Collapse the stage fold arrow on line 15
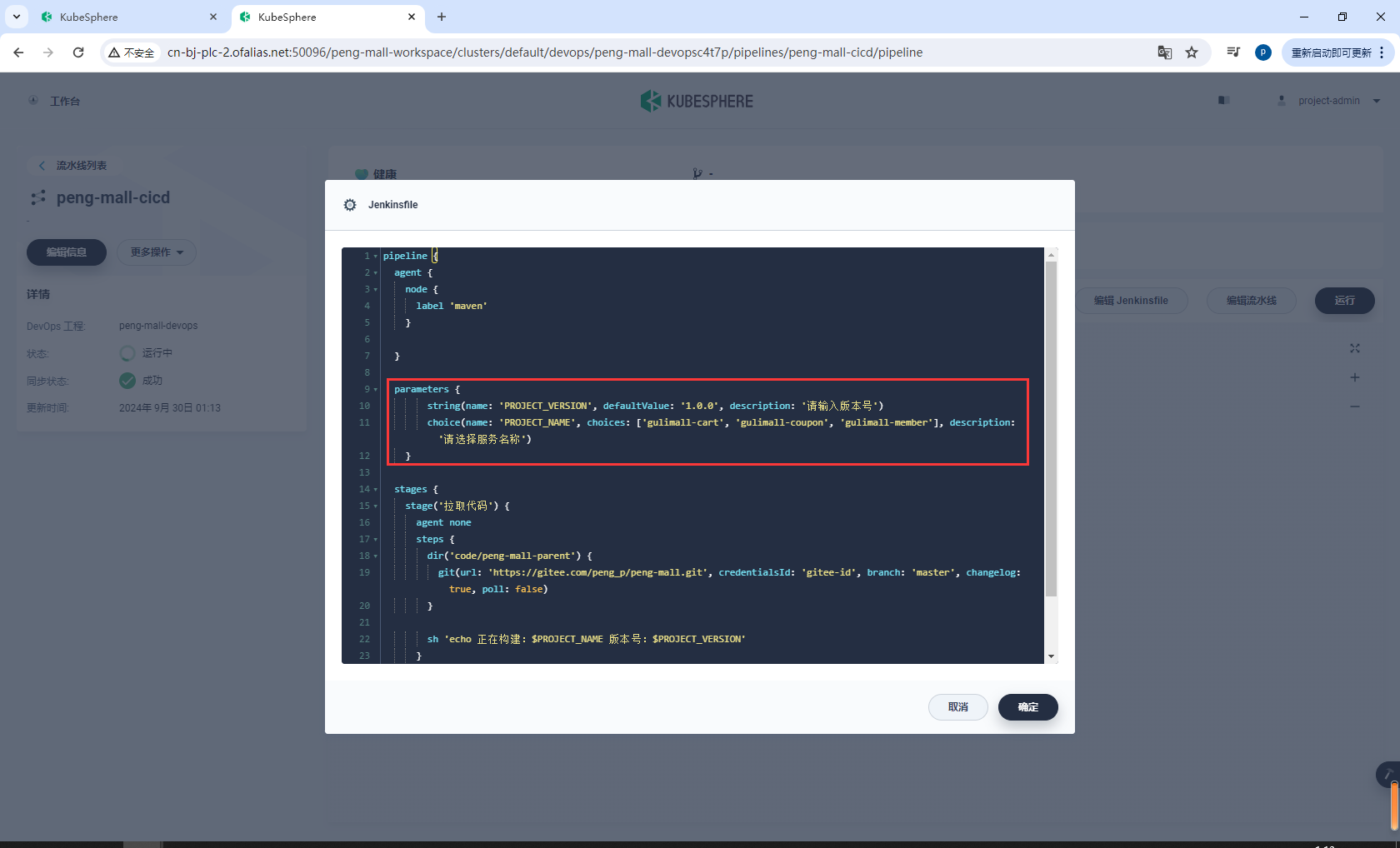The height and width of the screenshot is (848, 1400). tap(376, 506)
